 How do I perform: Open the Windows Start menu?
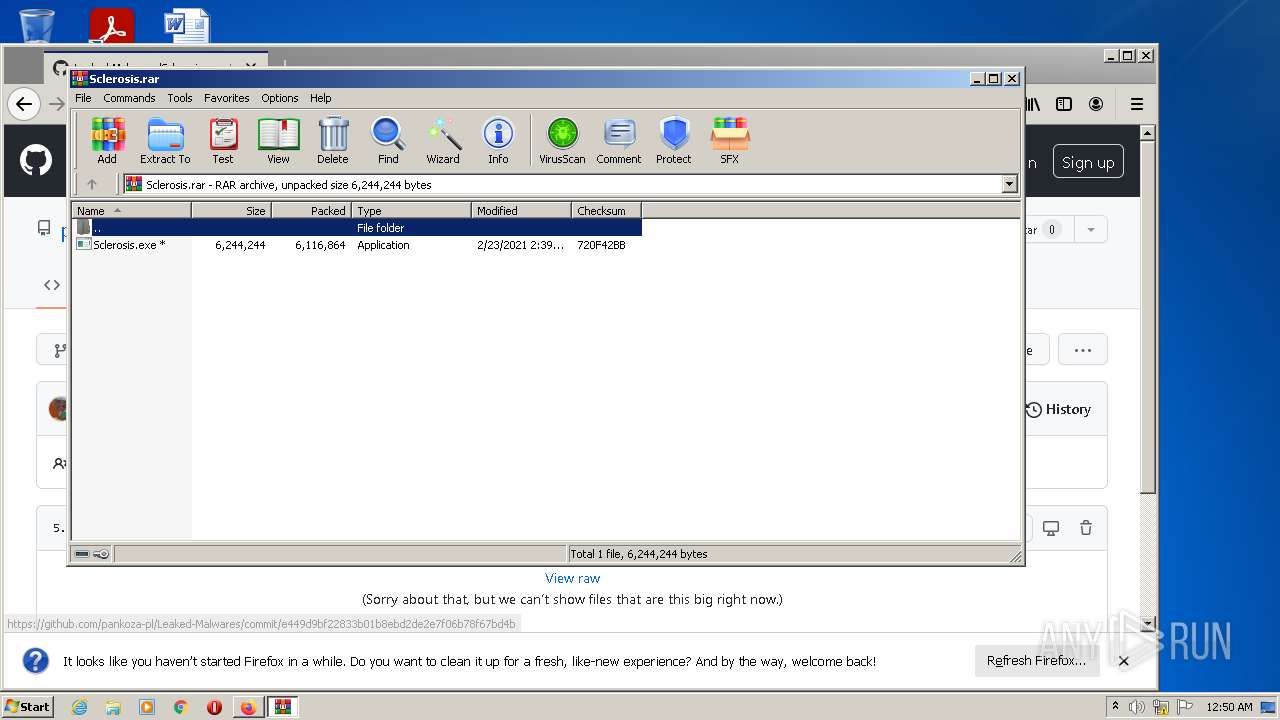(x=28, y=706)
